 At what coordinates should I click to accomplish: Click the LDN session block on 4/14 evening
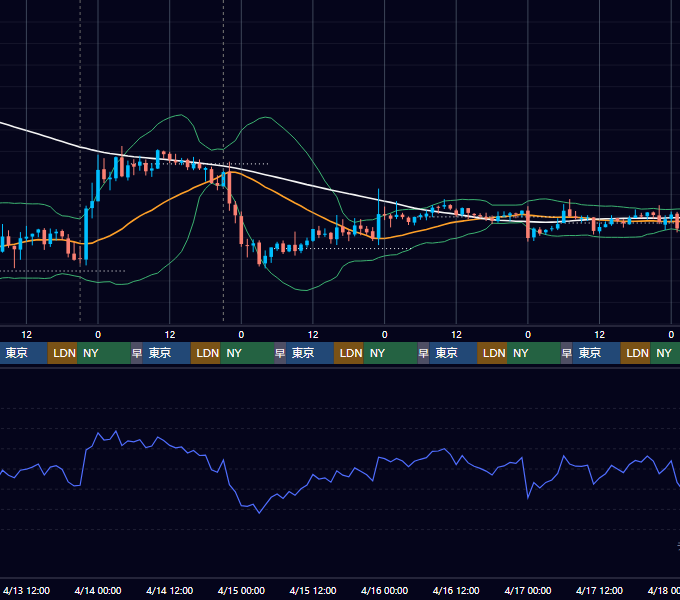point(206,353)
